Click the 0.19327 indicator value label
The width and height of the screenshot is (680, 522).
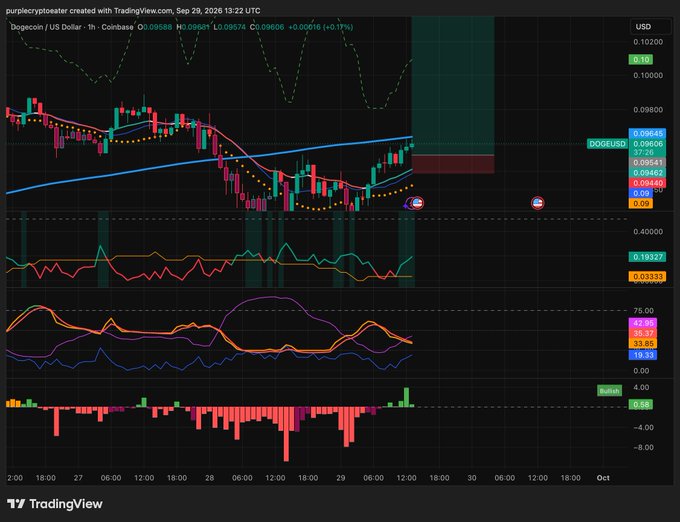click(647, 257)
